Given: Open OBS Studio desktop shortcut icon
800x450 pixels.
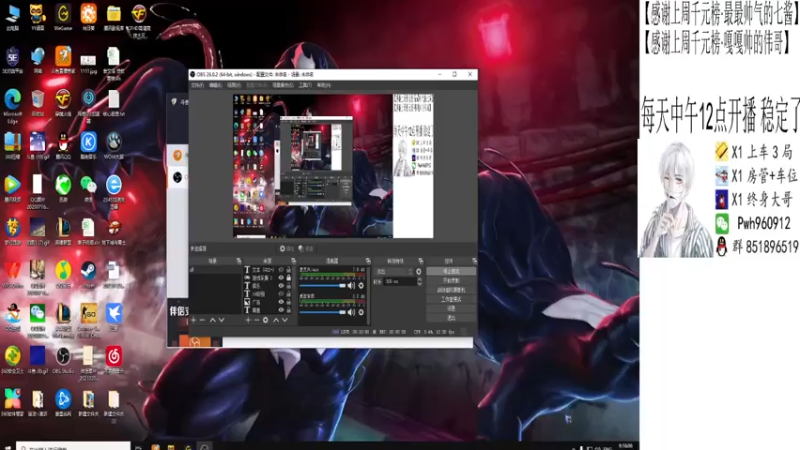Looking at the screenshot, I should point(63,360).
